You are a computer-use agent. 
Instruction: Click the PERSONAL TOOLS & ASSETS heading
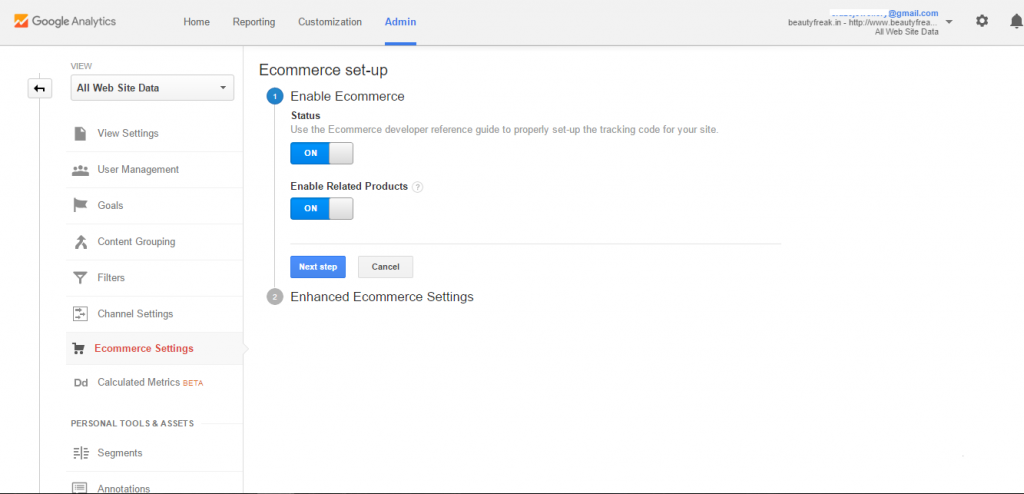(133, 423)
